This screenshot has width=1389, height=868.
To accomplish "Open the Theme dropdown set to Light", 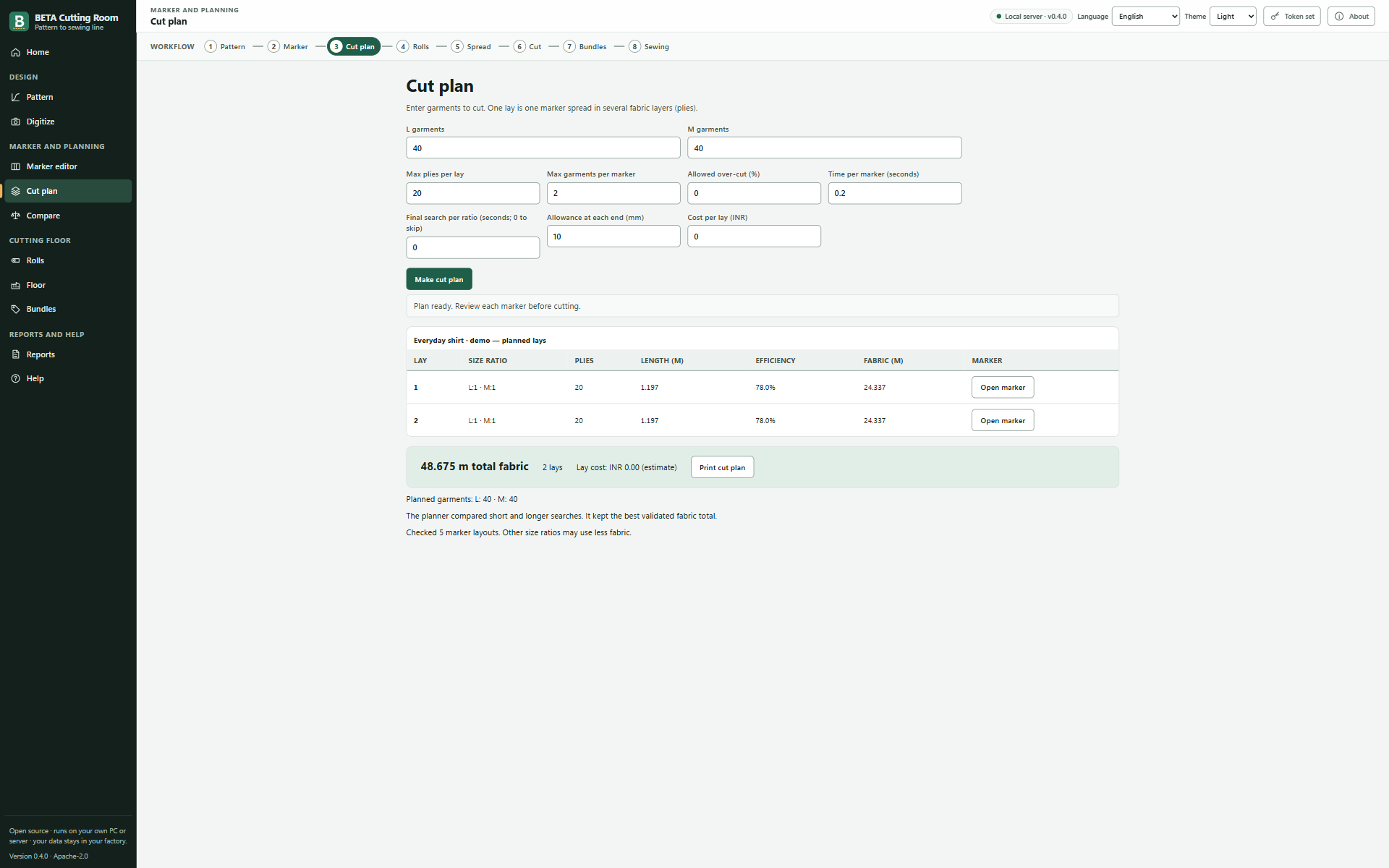I will tap(1233, 16).
